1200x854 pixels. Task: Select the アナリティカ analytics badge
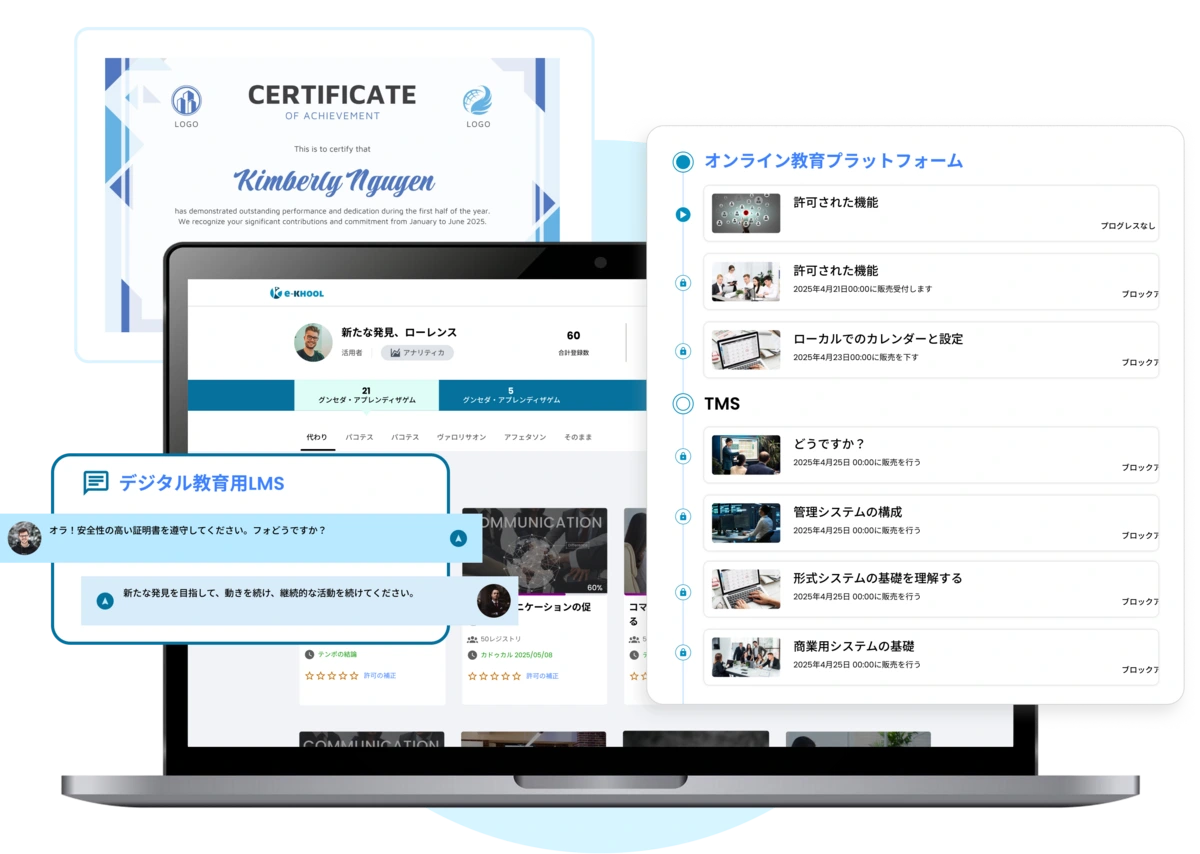click(x=416, y=353)
